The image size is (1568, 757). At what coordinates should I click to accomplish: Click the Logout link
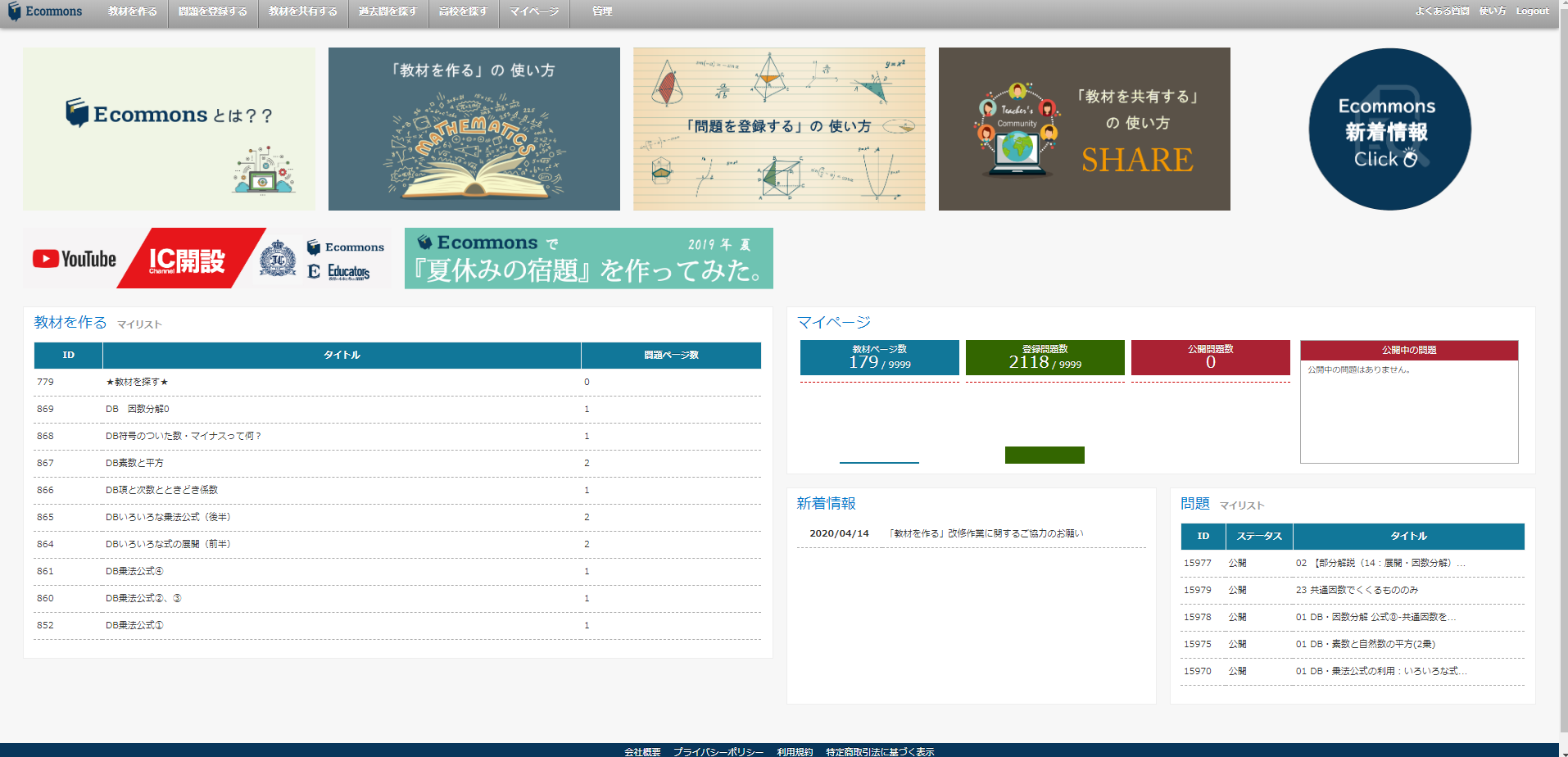tap(1532, 11)
